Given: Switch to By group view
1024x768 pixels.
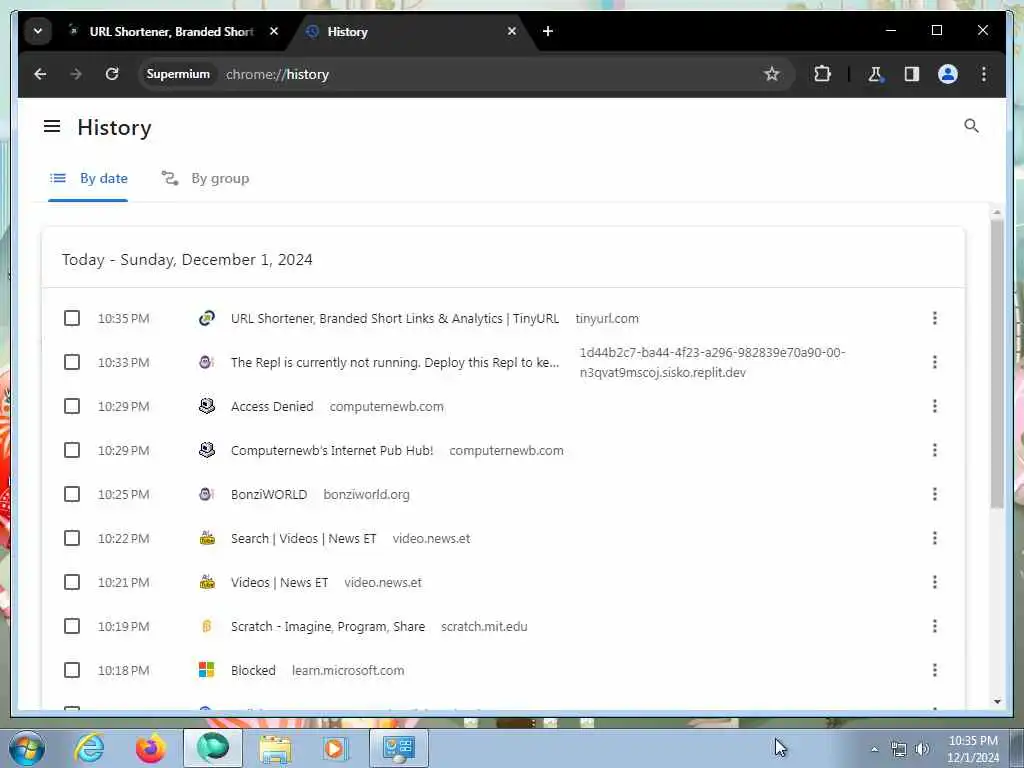Looking at the screenshot, I should click(x=206, y=178).
